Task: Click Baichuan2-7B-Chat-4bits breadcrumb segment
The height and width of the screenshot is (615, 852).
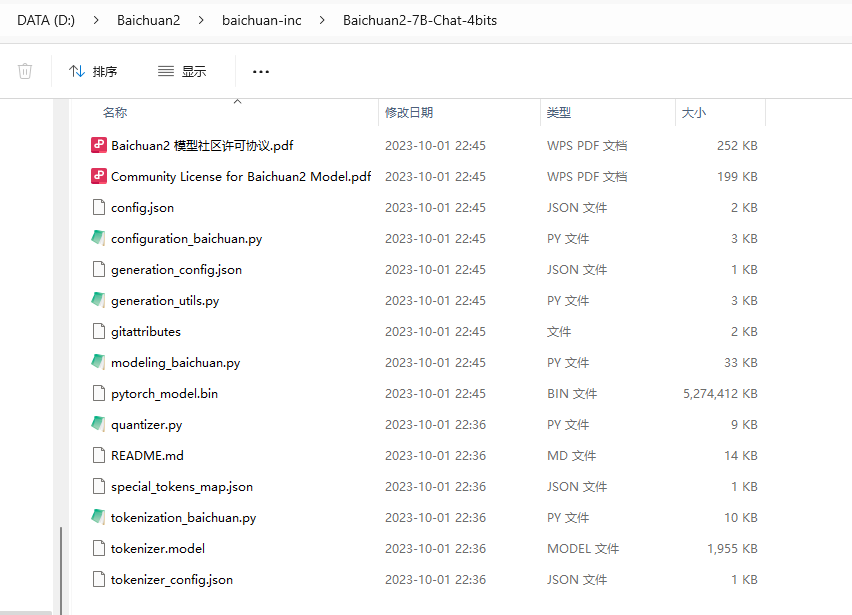Action: tap(420, 20)
